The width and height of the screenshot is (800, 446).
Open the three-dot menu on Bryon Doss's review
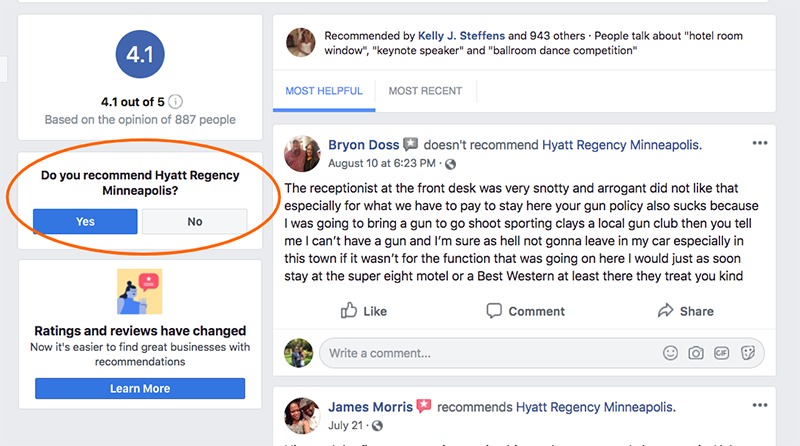(x=760, y=143)
